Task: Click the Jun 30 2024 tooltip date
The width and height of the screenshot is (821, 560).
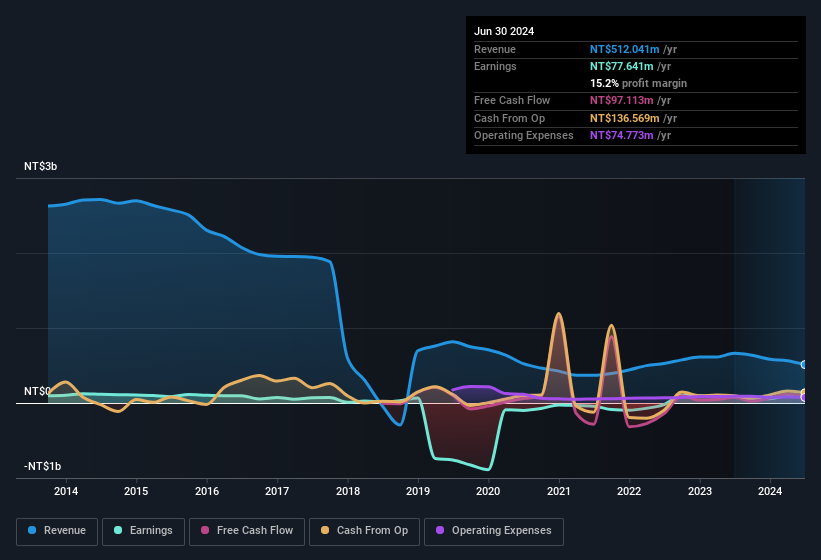Action: point(504,31)
